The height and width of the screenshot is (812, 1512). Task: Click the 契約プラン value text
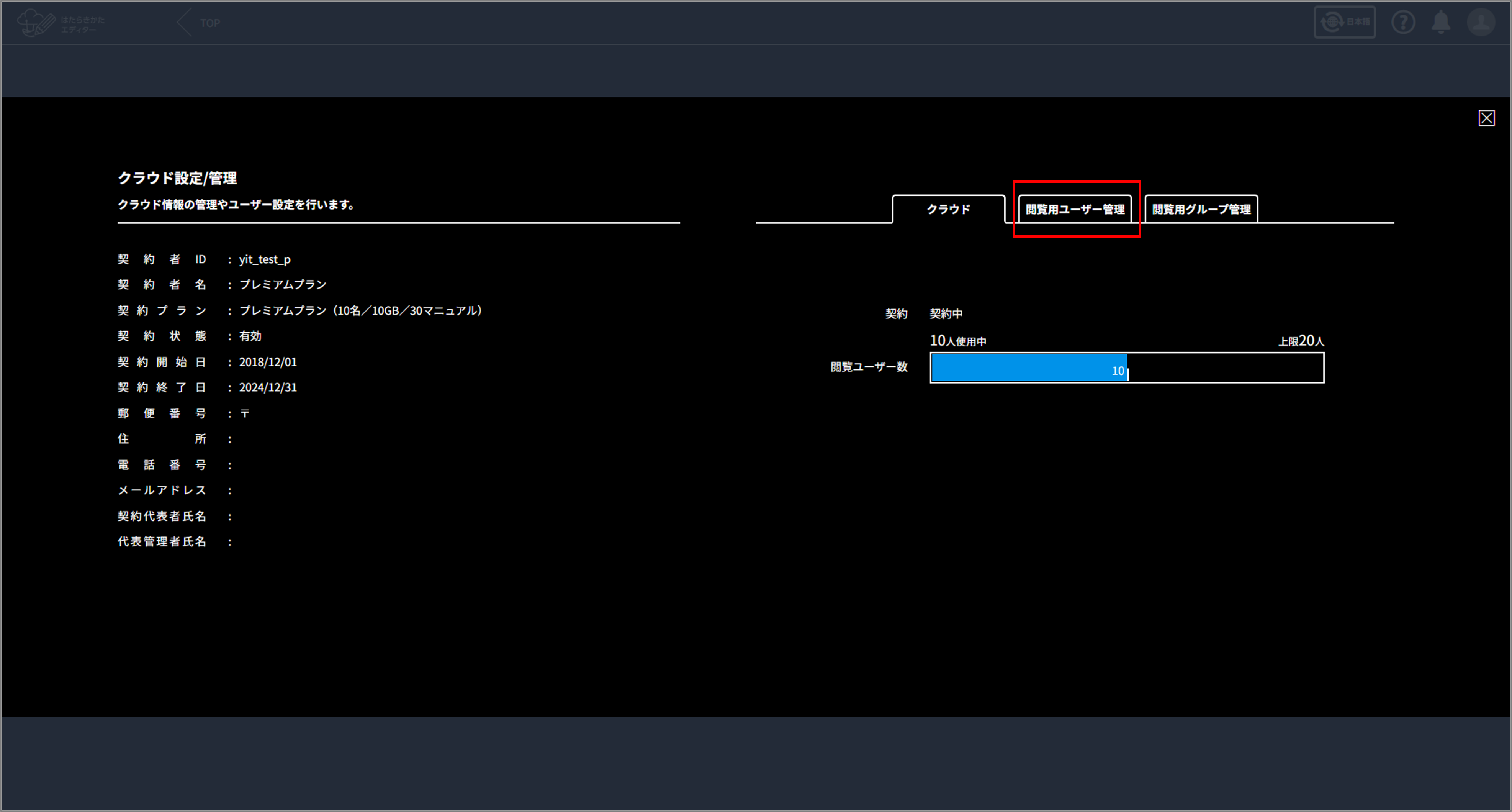360,311
